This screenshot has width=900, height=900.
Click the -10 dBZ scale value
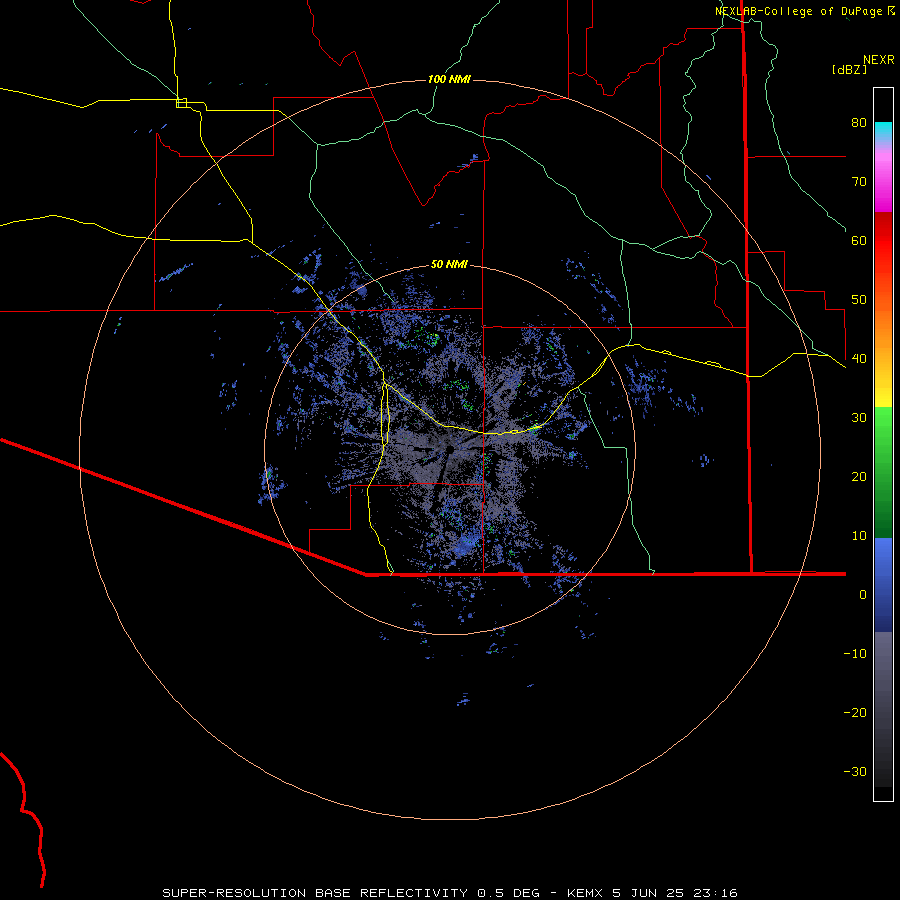click(x=855, y=654)
